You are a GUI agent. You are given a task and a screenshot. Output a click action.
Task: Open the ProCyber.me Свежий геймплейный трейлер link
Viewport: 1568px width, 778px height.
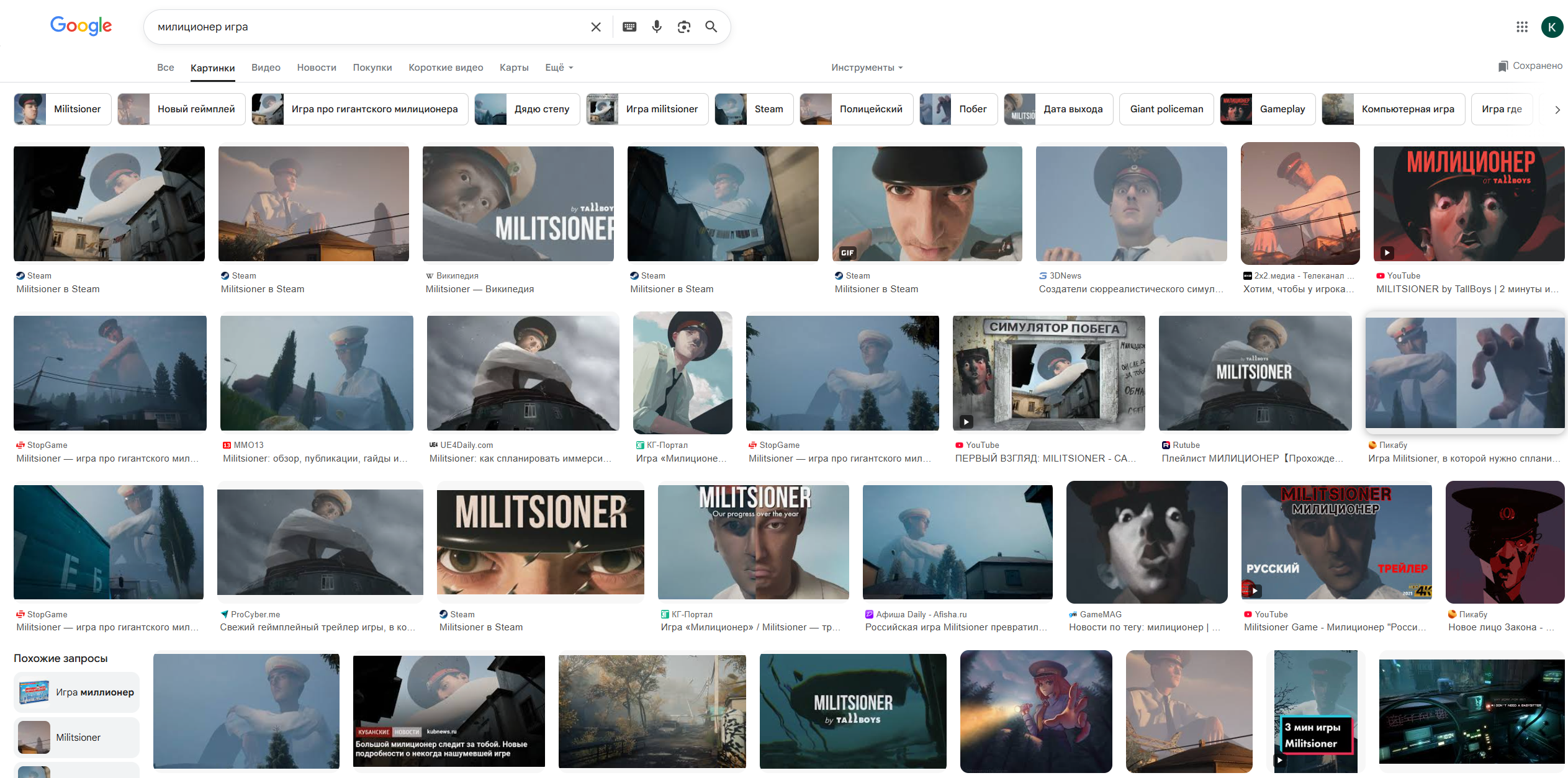[x=318, y=627]
